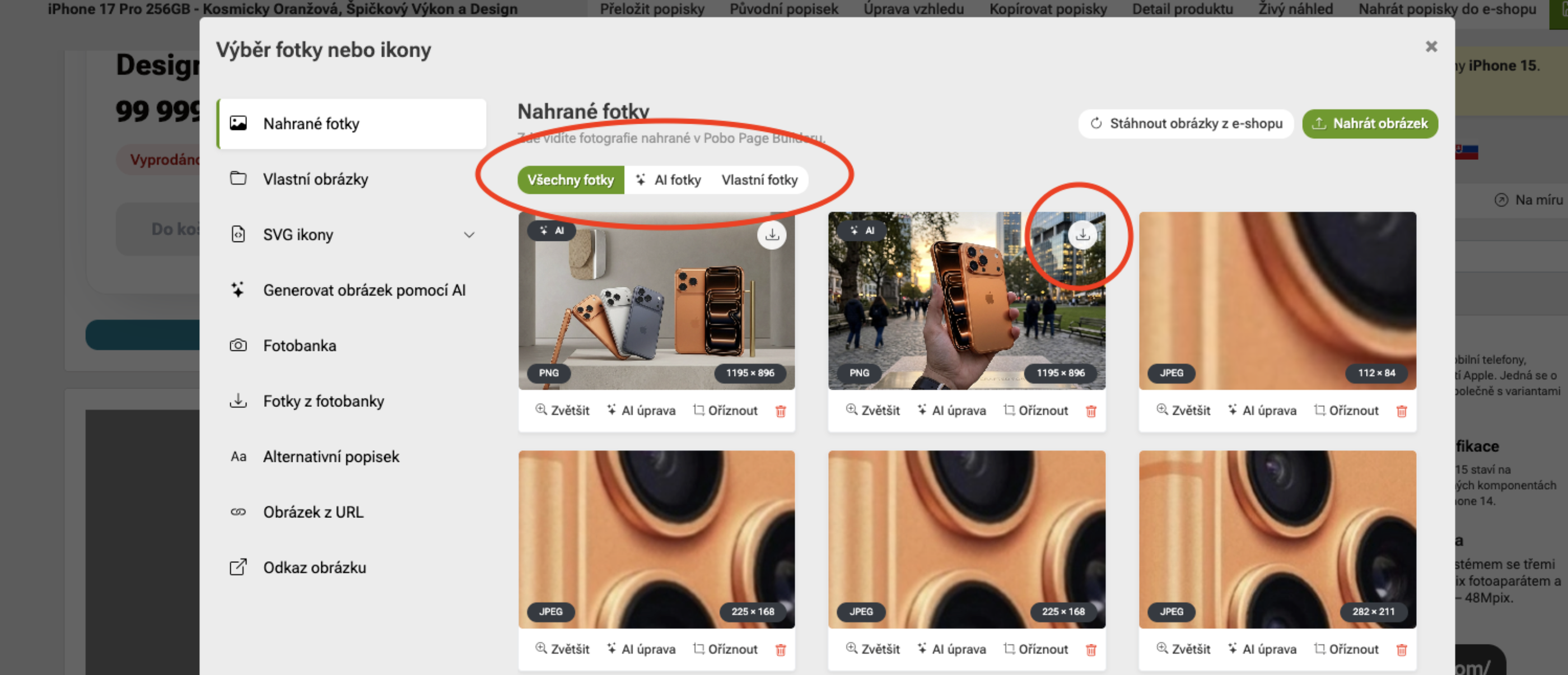Open the Vlastní obrázky section
The width and height of the screenshot is (1568, 675).
pyautogui.click(x=352, y=179)
